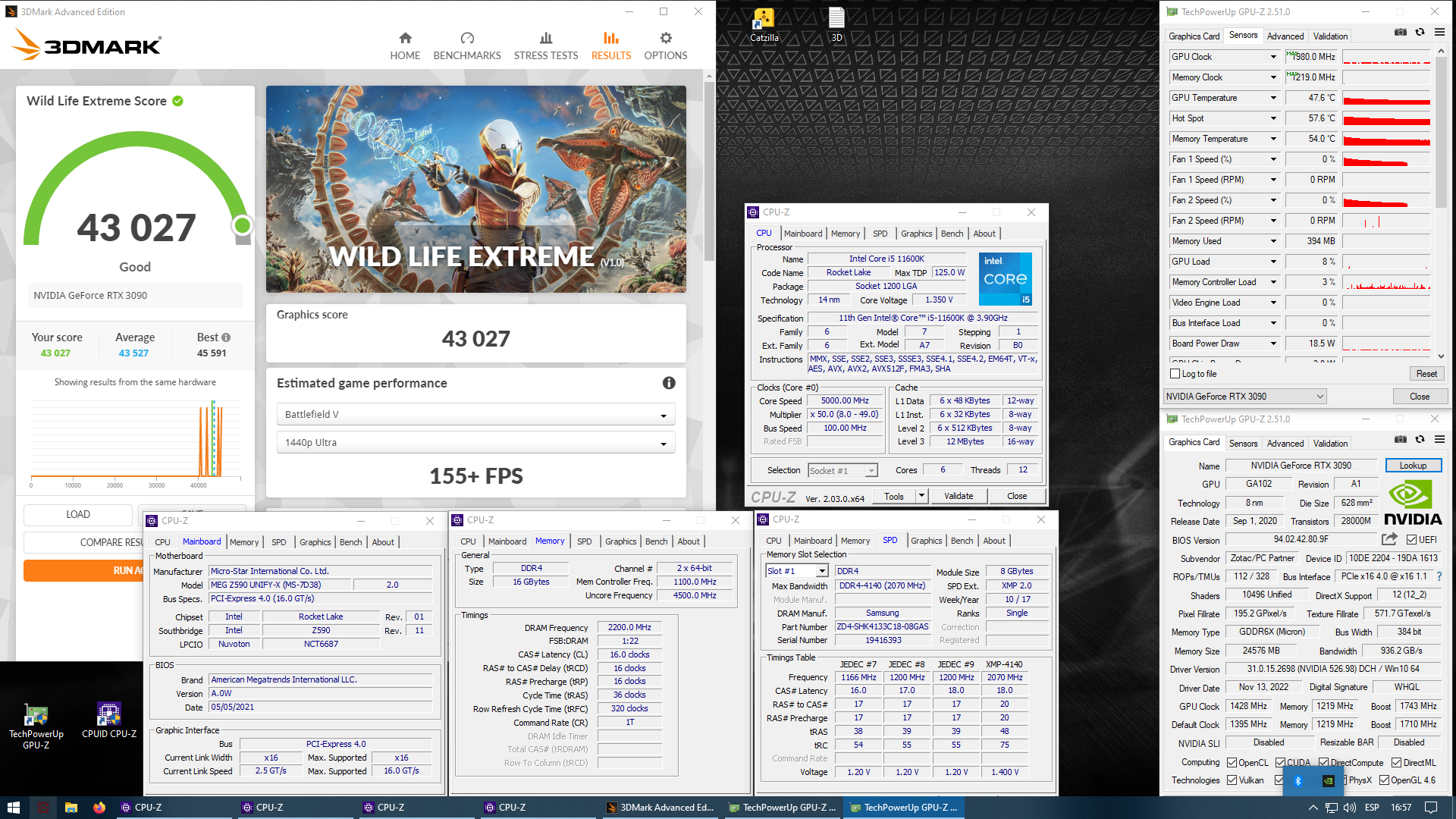
Task: Open the HOME section in 3DMark
Action: point(405,46)
